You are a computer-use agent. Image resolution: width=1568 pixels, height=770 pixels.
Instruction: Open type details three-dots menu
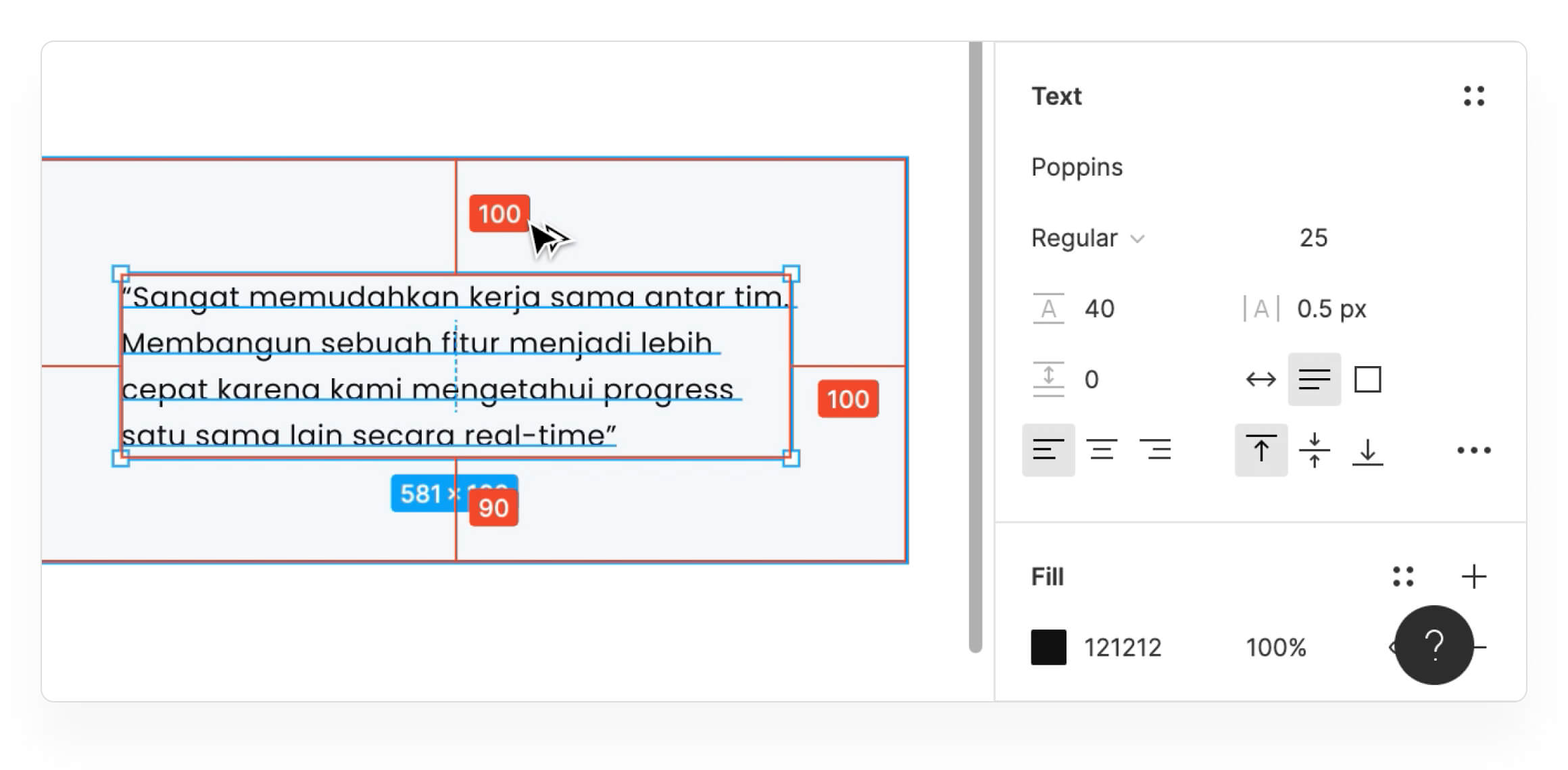(1473, 450)
